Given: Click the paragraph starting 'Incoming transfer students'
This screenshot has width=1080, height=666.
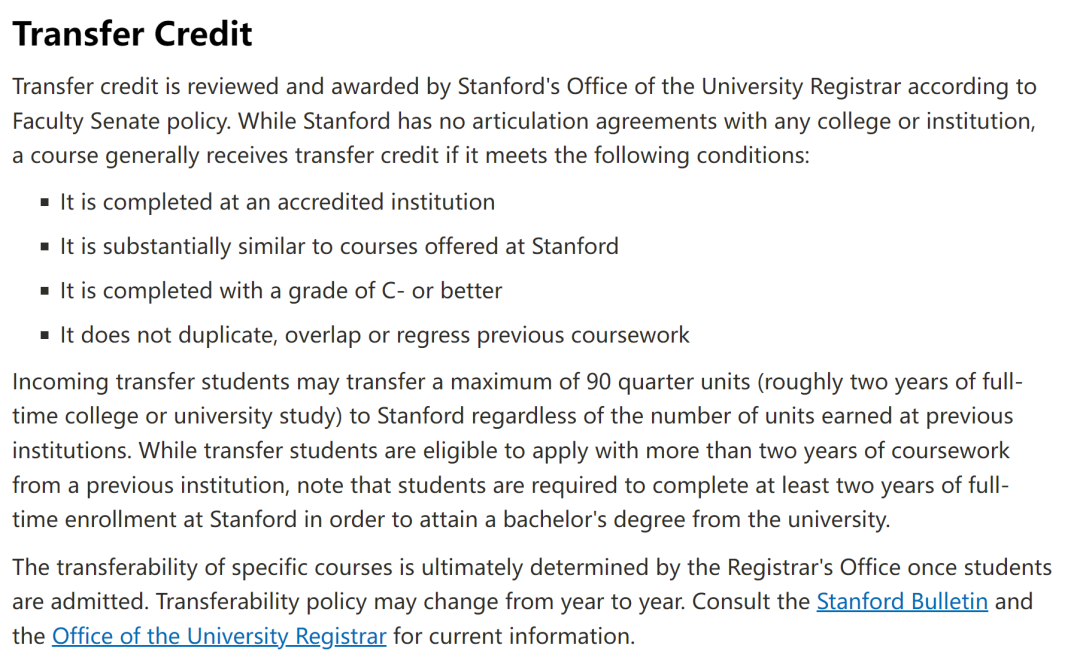Looking at the screenshot, I should (x=517, y=450).
